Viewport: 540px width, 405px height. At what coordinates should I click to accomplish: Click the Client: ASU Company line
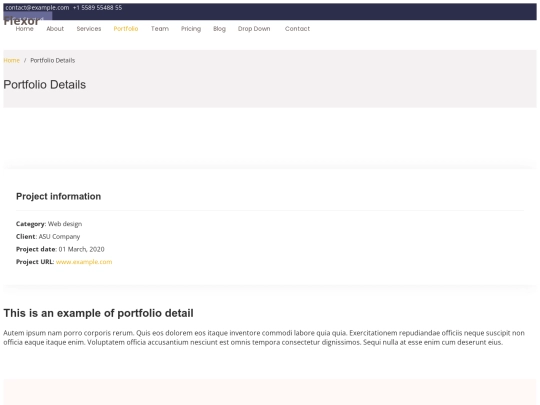[48, 237]
